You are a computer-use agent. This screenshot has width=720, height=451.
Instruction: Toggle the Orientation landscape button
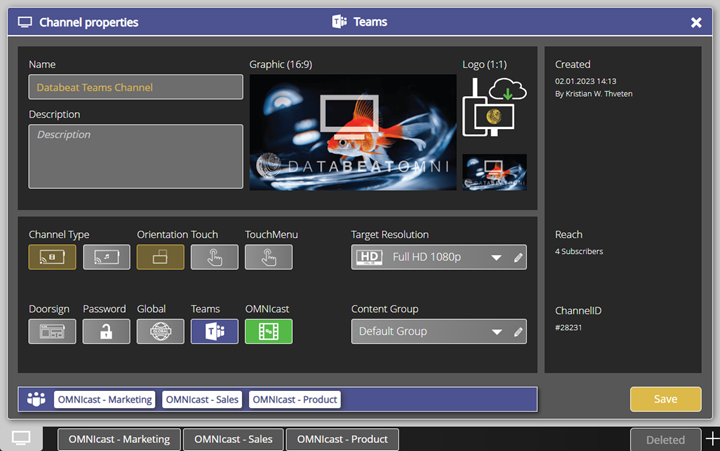[x=160, y=257]
